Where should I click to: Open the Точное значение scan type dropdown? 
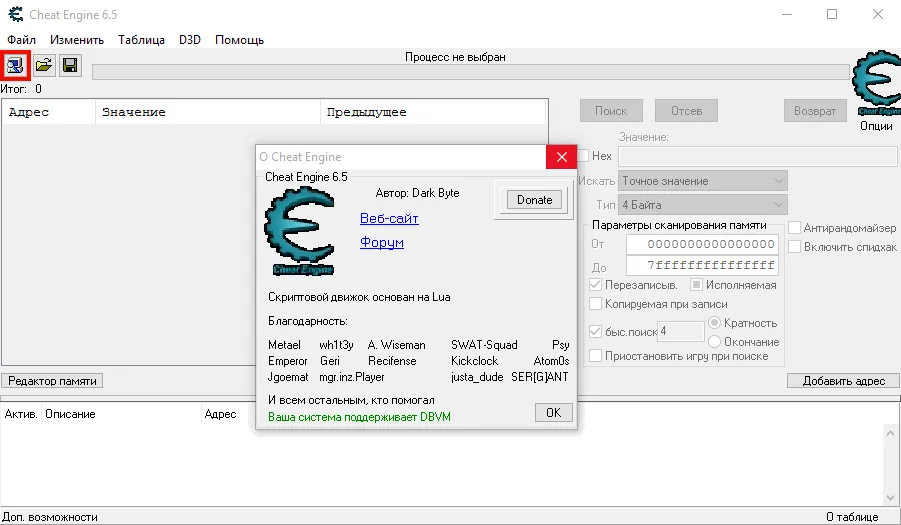click(702, 181)
